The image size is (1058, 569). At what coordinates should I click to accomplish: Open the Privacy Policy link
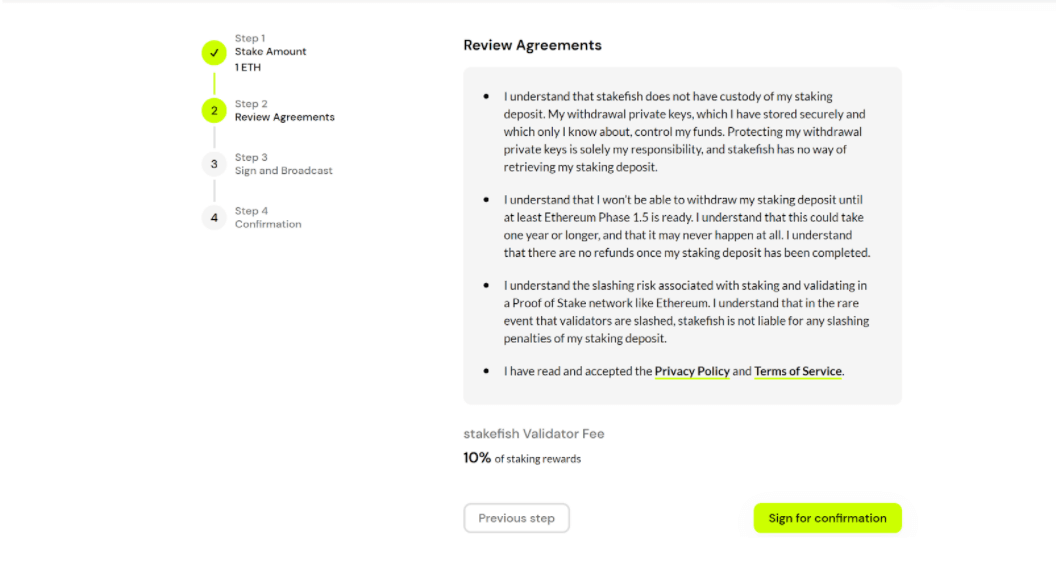pos(692,371)
